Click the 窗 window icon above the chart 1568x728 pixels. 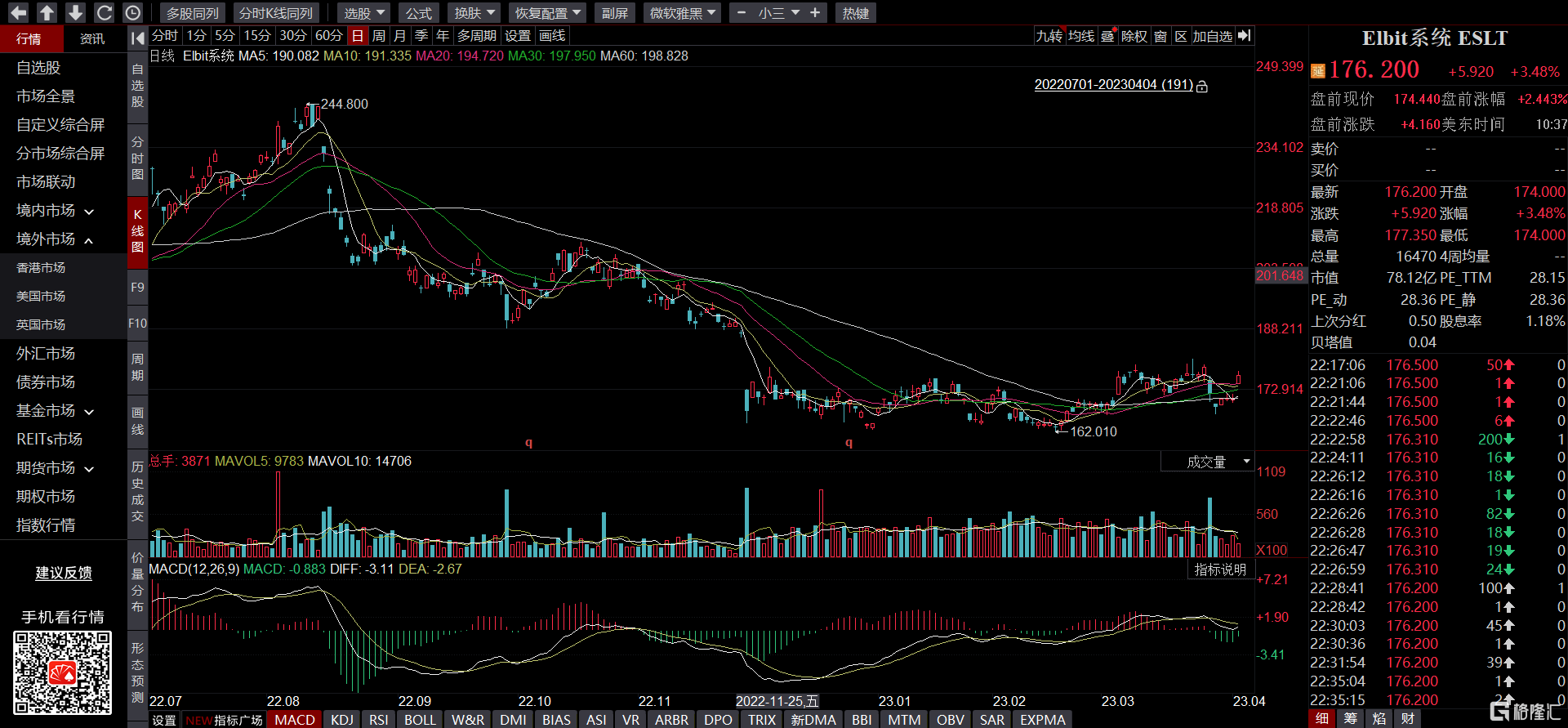1160,36
